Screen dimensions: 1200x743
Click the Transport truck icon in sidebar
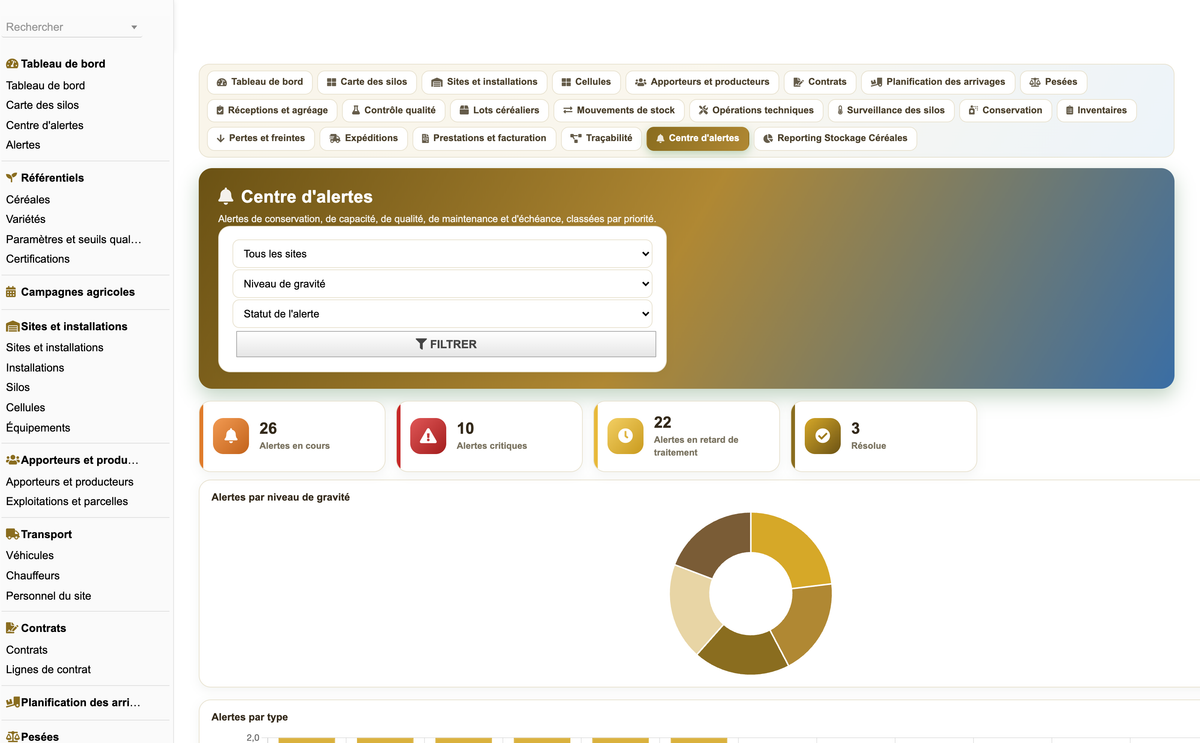pyautogui.click(x=13, y=534)
